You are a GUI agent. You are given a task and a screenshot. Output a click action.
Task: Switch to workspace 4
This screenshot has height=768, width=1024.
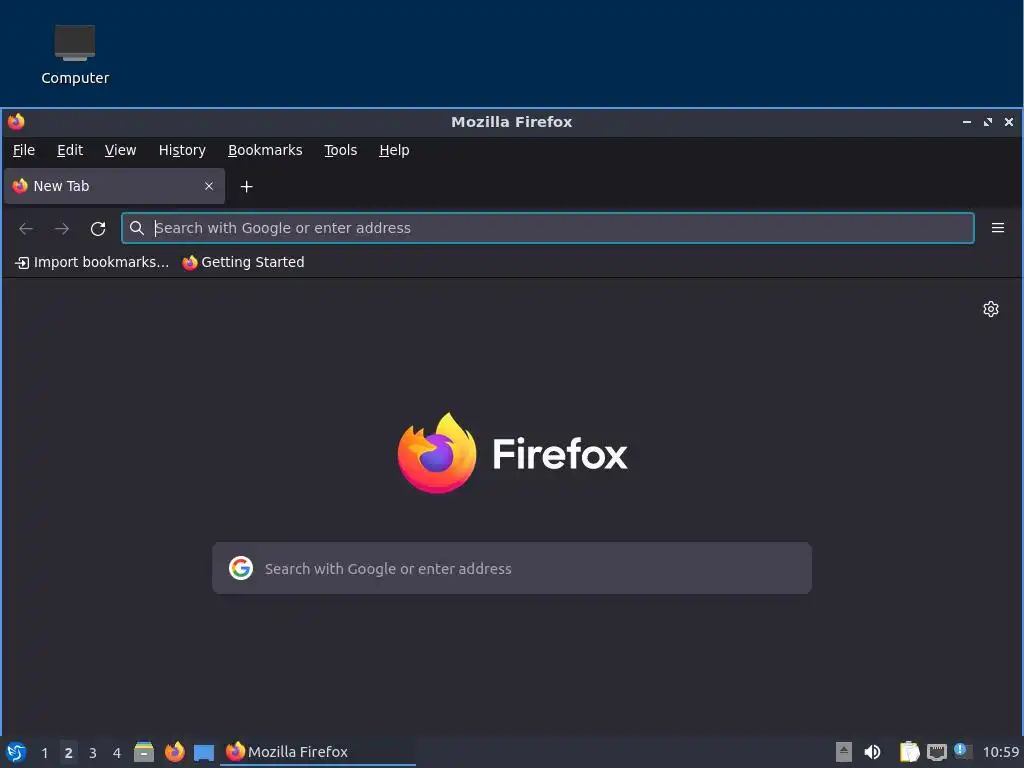pyautogui.click(x=117, y=753)
